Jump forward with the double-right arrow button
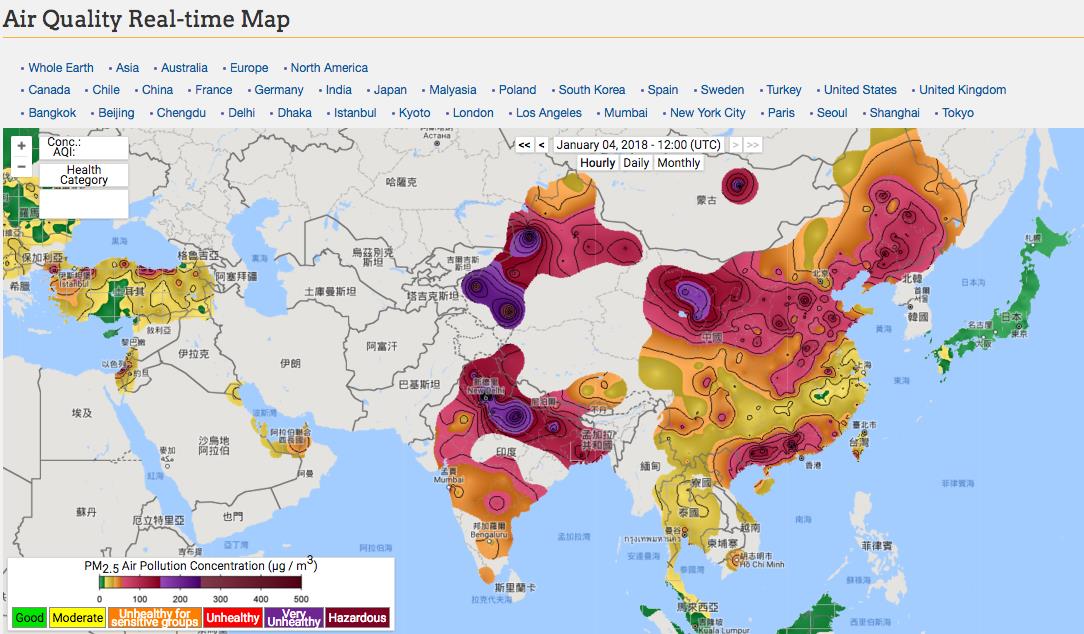The width and height of the screenshot is (1084, 634). coord(753,145)
